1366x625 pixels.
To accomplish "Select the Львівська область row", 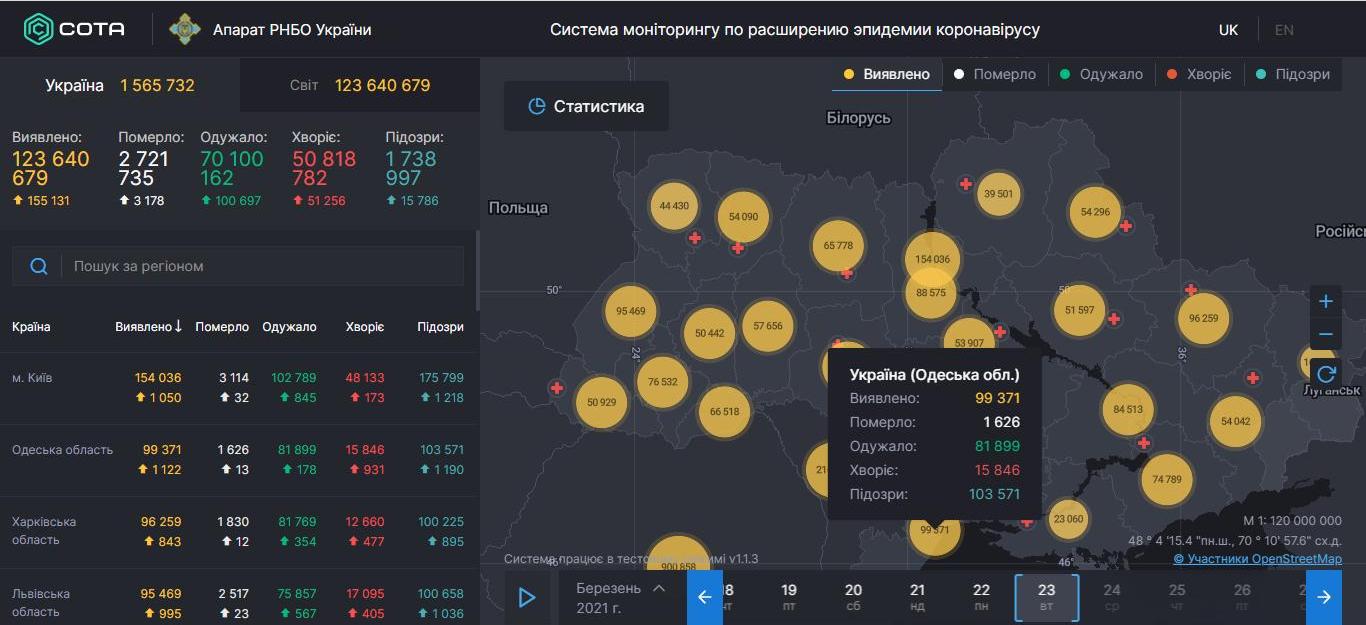I will point(238,597).
